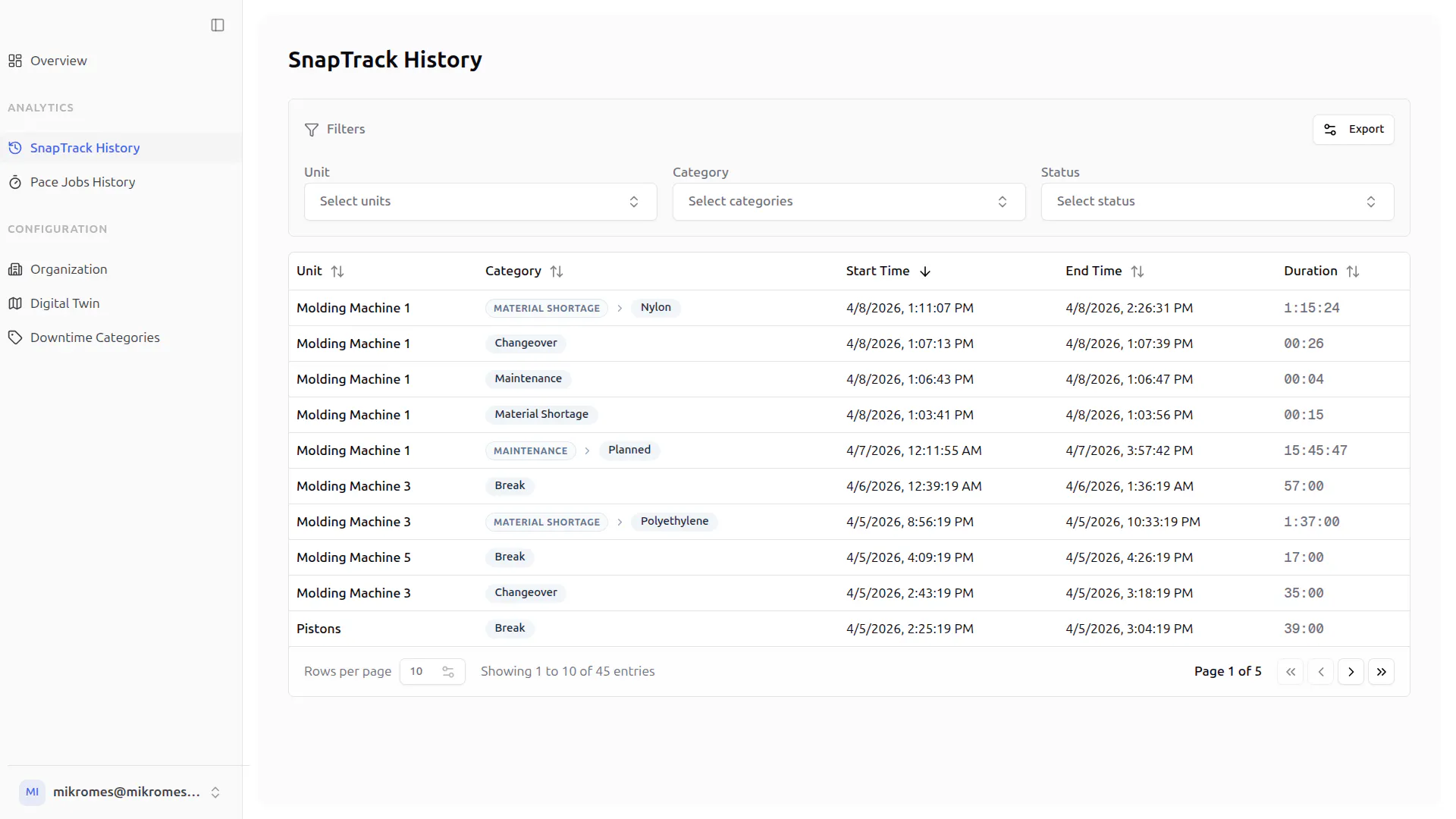Go to next page
This screenshot has width=1456, height=819.
pyautogui.click(x=1351, y=672)
